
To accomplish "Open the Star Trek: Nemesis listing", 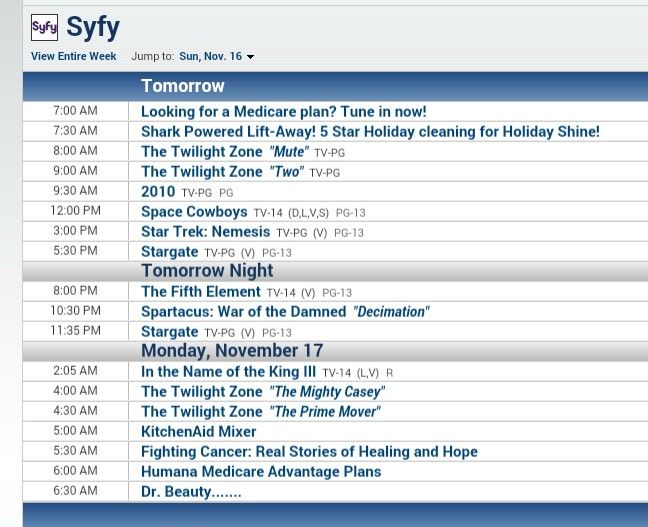I will [205, 231].
